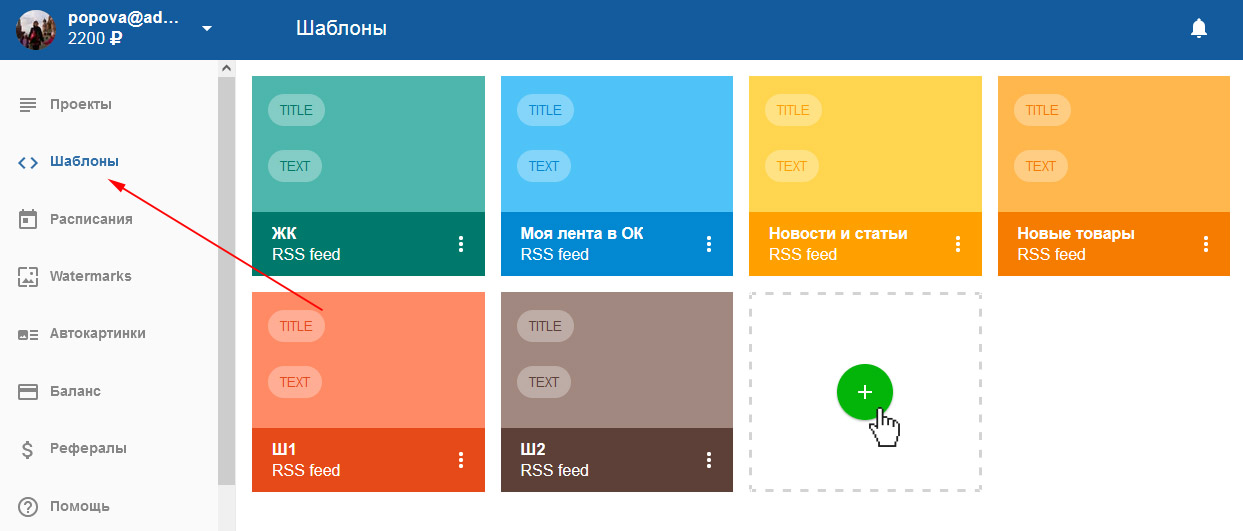Open three-dot menu on Новые товары card
The width and height of the screenshot is (1243, 531).
pyautogui.click(x=1206, y=244)
